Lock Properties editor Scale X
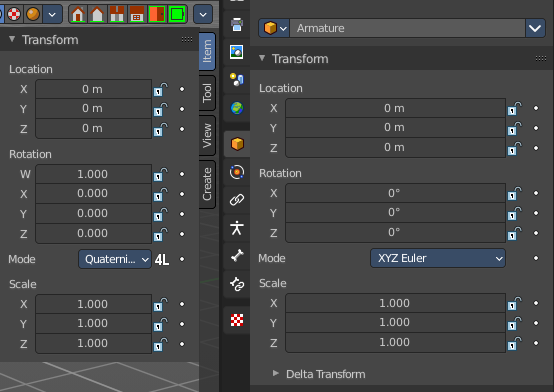The image size is (554, 392). [514, 303]
